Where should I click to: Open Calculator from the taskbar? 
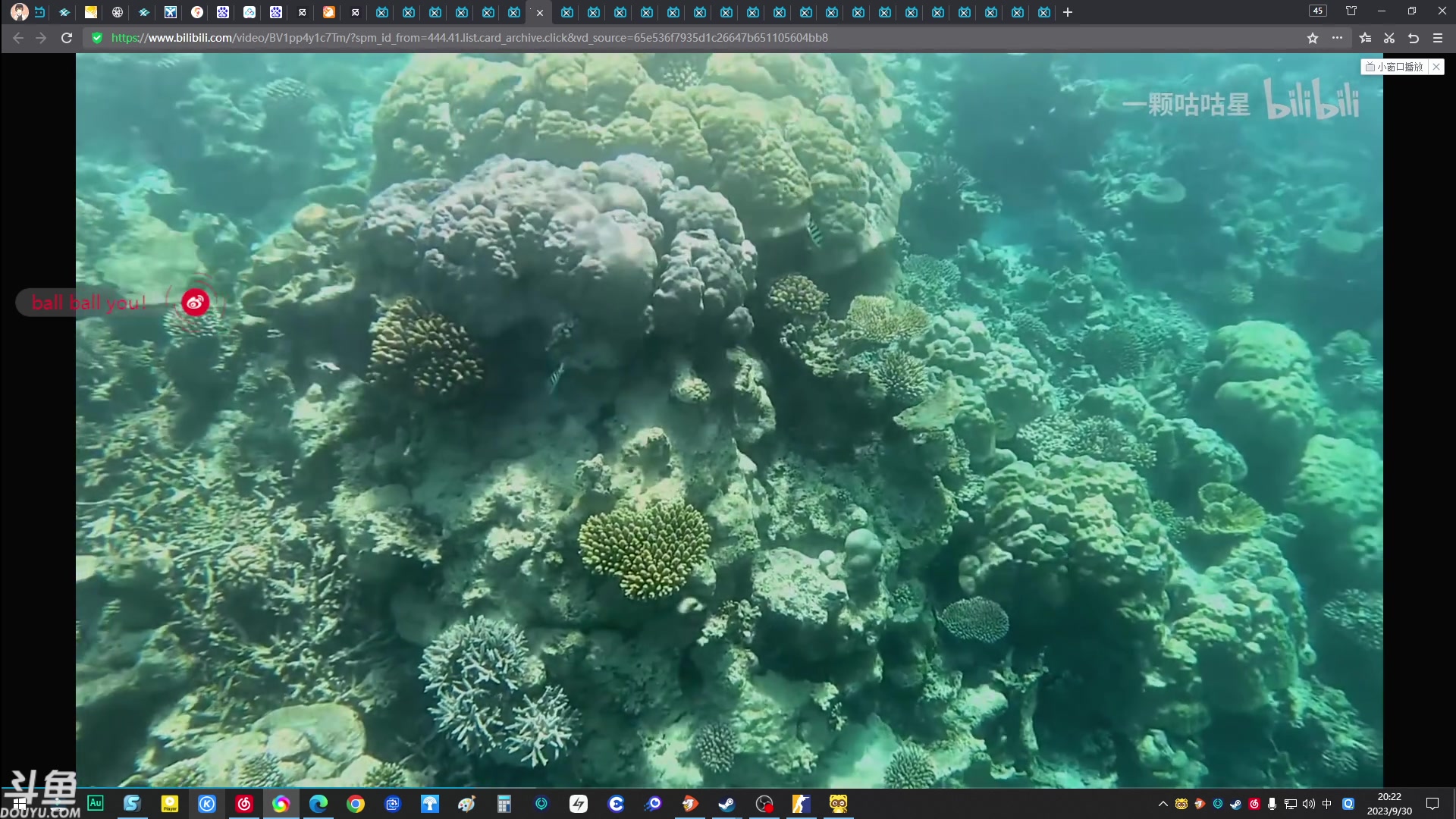pos(504,804)
